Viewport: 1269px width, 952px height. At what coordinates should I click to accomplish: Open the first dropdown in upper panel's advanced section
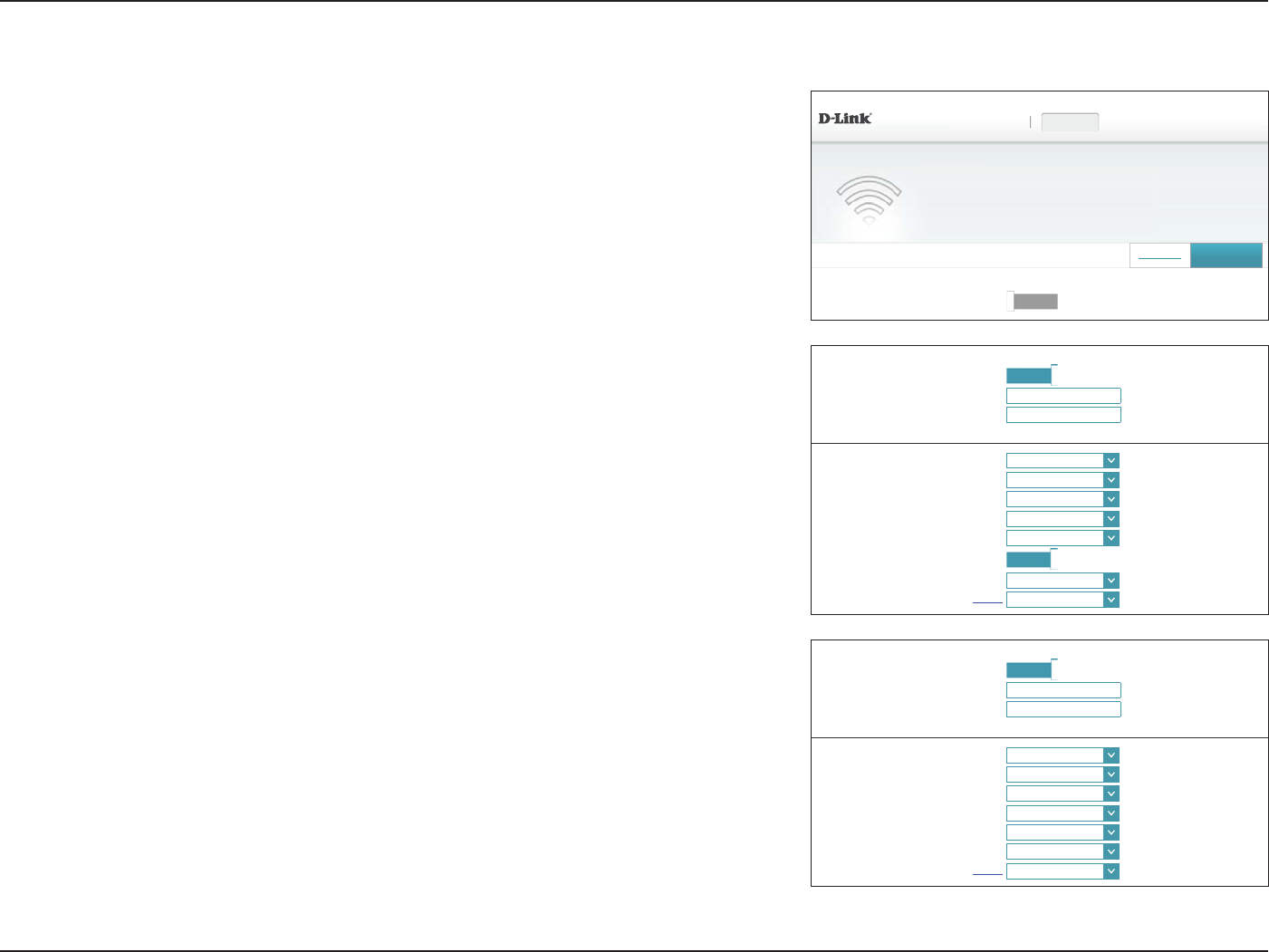(x=1062, y=461)
